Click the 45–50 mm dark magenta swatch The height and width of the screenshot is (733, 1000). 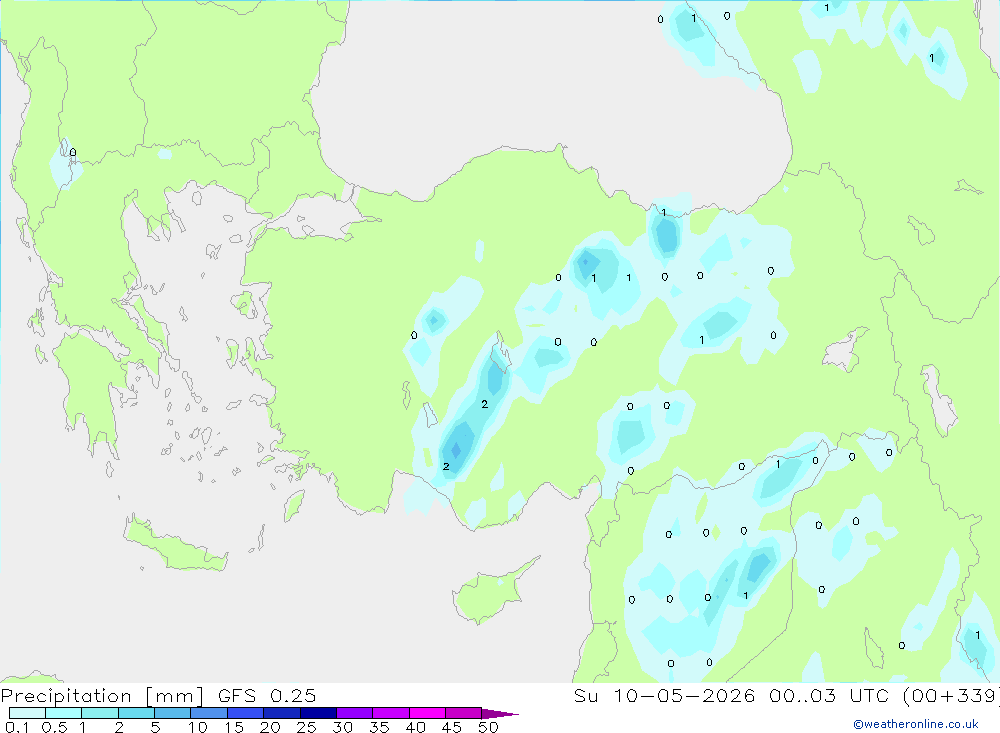(x=464, y=713)
